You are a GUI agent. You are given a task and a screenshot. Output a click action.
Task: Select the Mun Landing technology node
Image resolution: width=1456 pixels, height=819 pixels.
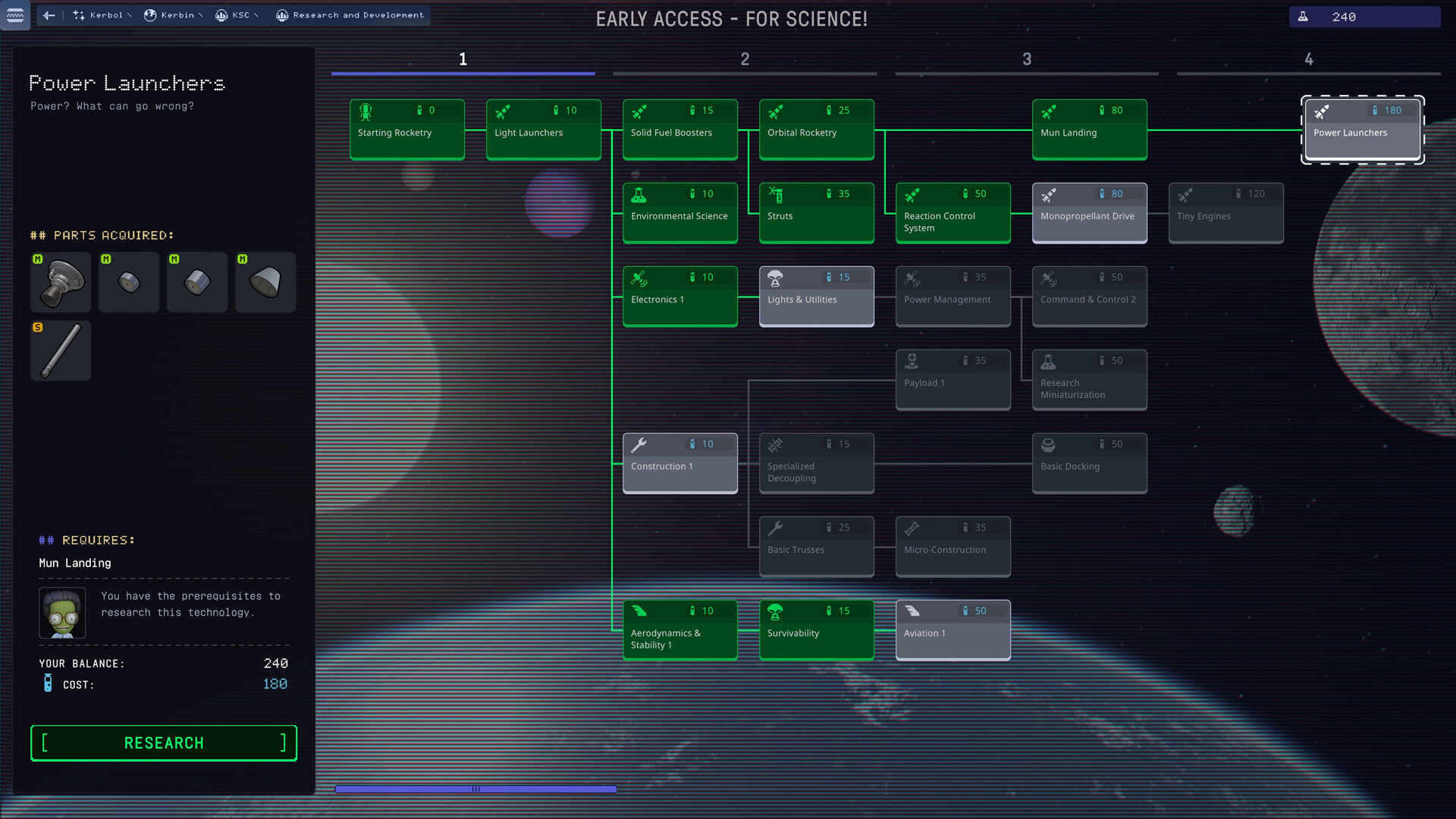1089,128
